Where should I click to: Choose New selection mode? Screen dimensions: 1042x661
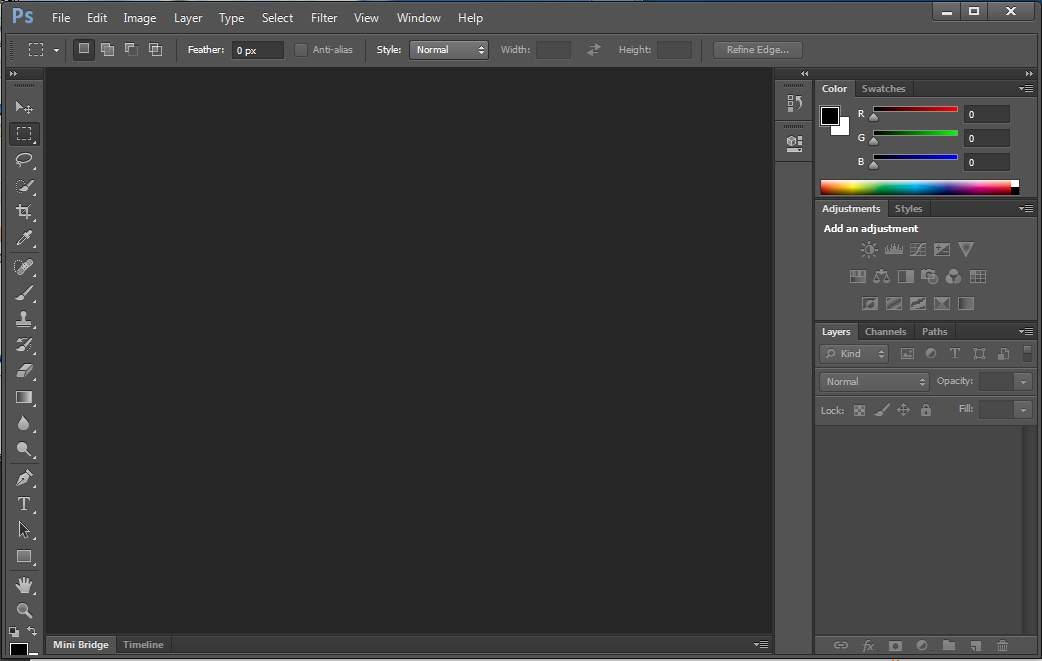click(84, 49)
